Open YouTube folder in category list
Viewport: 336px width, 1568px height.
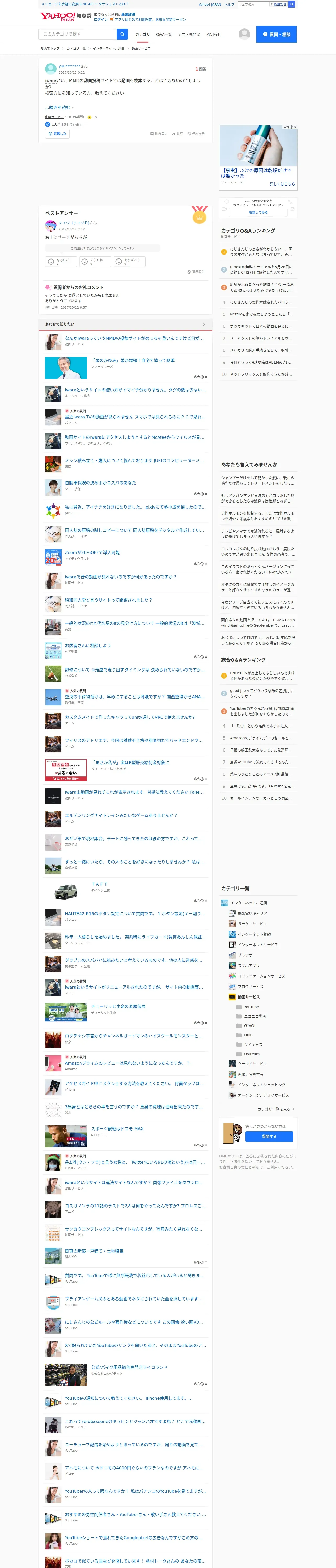pyautogui.click(x=248, y=1007)
